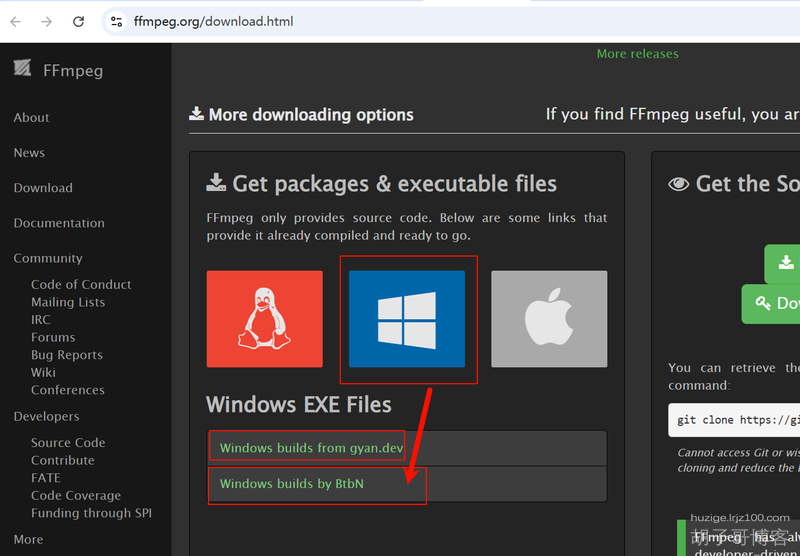Click the git clone command box
The width and height of the screenshot is (800, 556).
[x=734, y=420]
